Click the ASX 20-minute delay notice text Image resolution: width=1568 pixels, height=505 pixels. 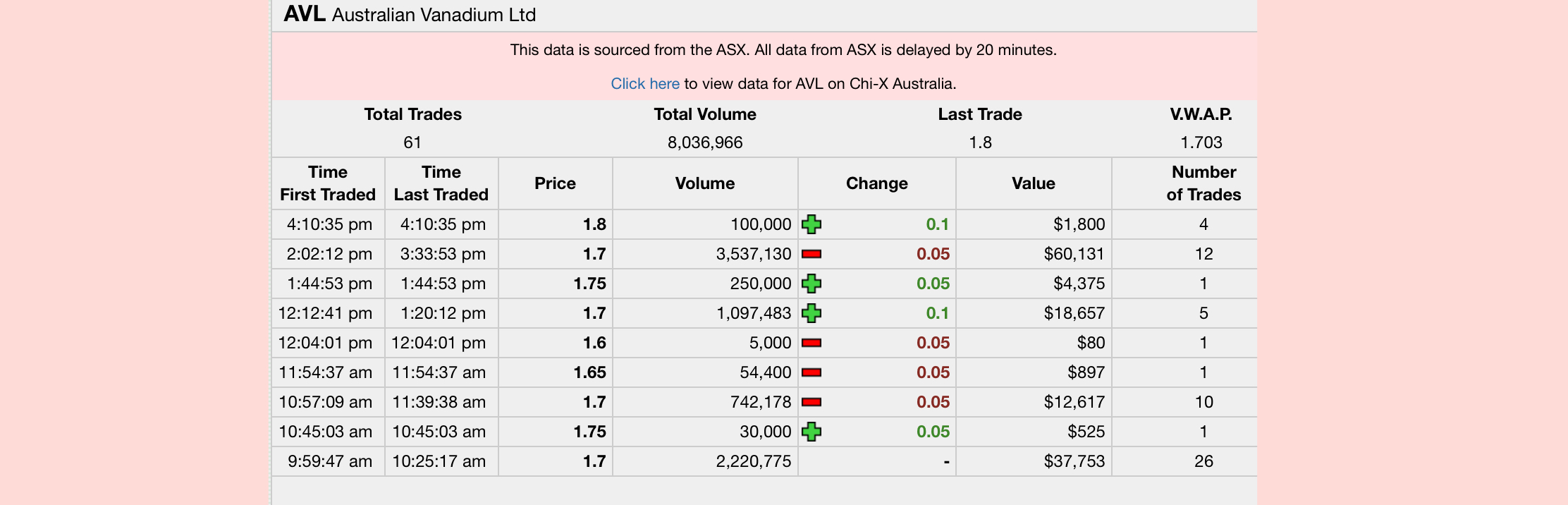[783, 50]
